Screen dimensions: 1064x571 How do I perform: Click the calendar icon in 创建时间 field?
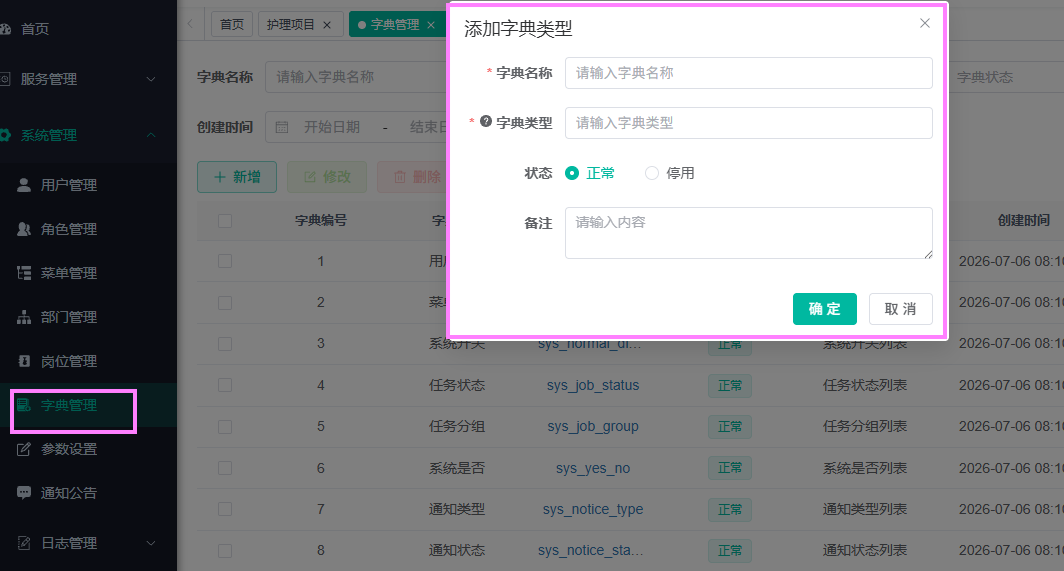[282, 127]
